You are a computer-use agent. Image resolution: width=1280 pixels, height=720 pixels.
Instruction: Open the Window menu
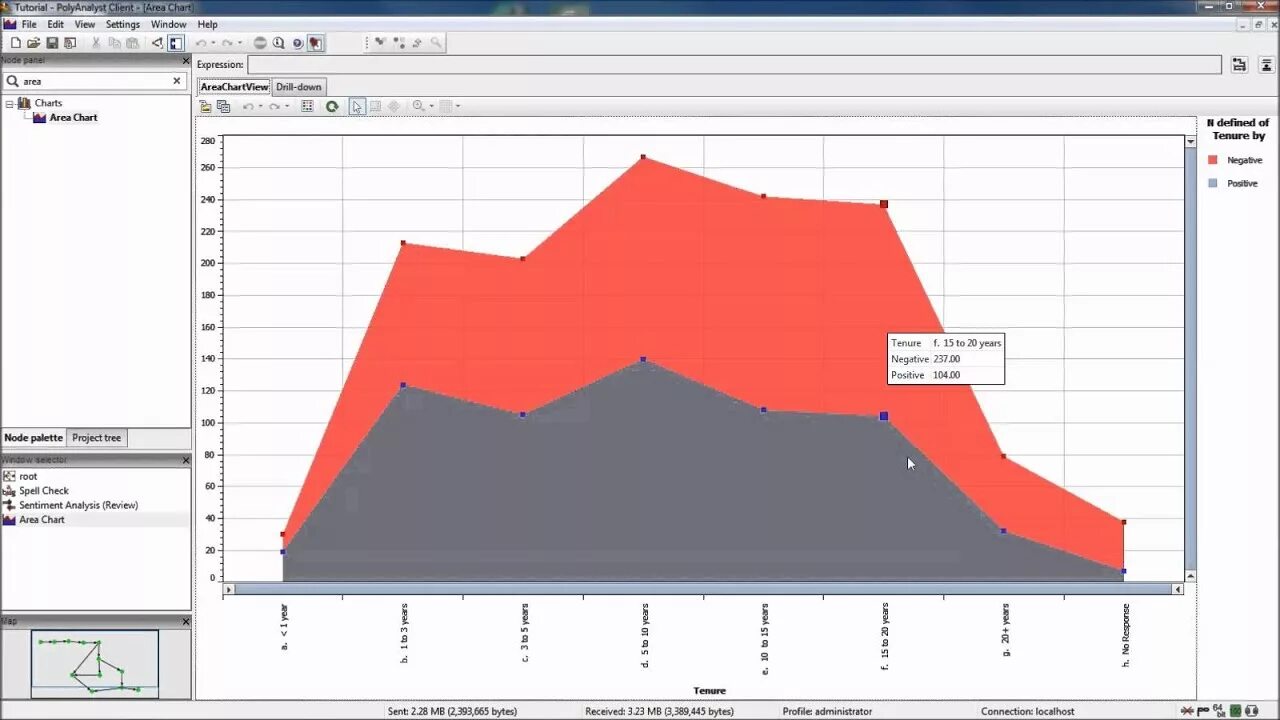pyautogui.click(x=168, y=24)
